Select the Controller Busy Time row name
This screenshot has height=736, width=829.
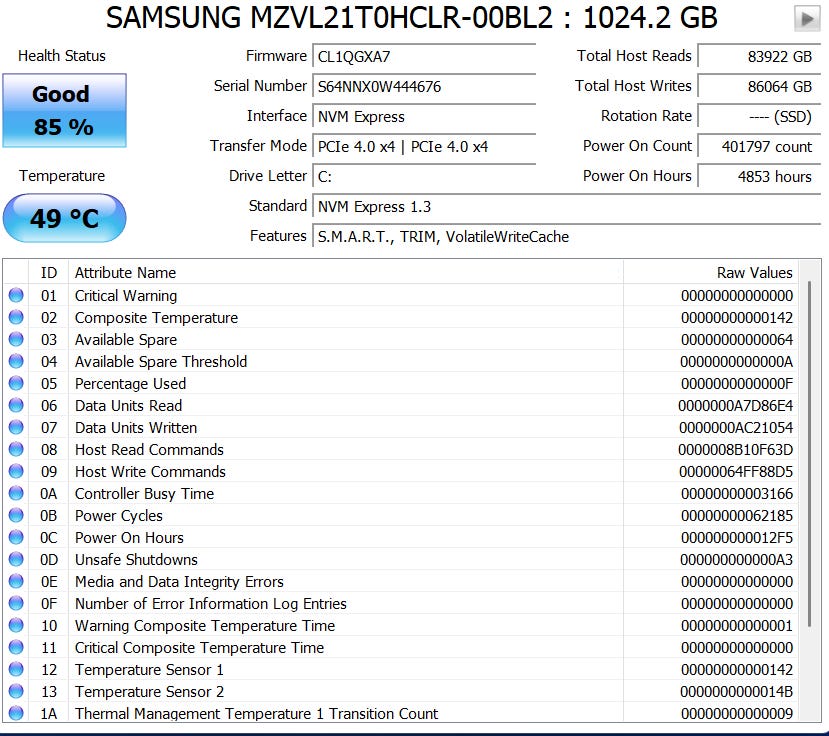144,493
